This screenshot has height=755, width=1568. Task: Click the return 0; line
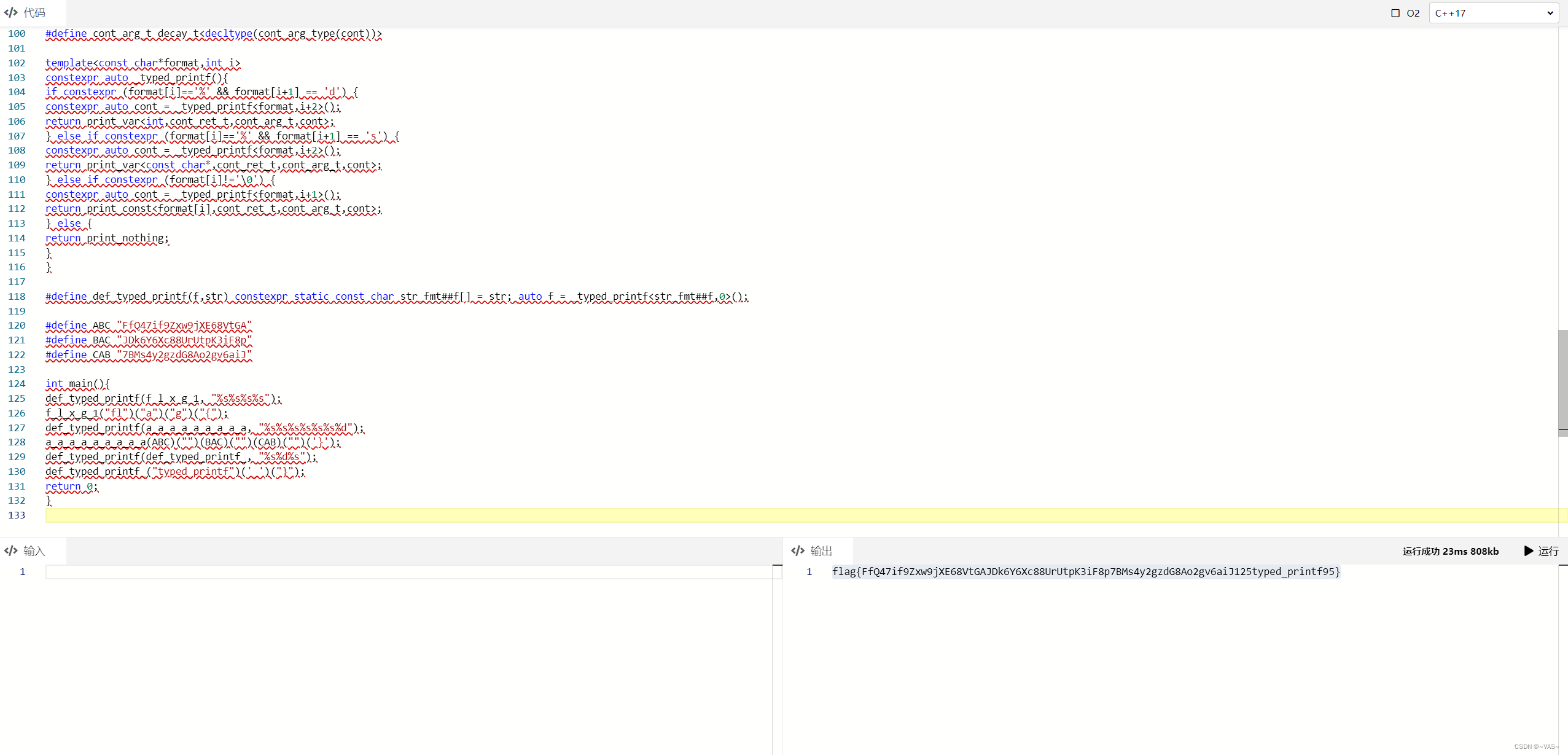(71, 487)
